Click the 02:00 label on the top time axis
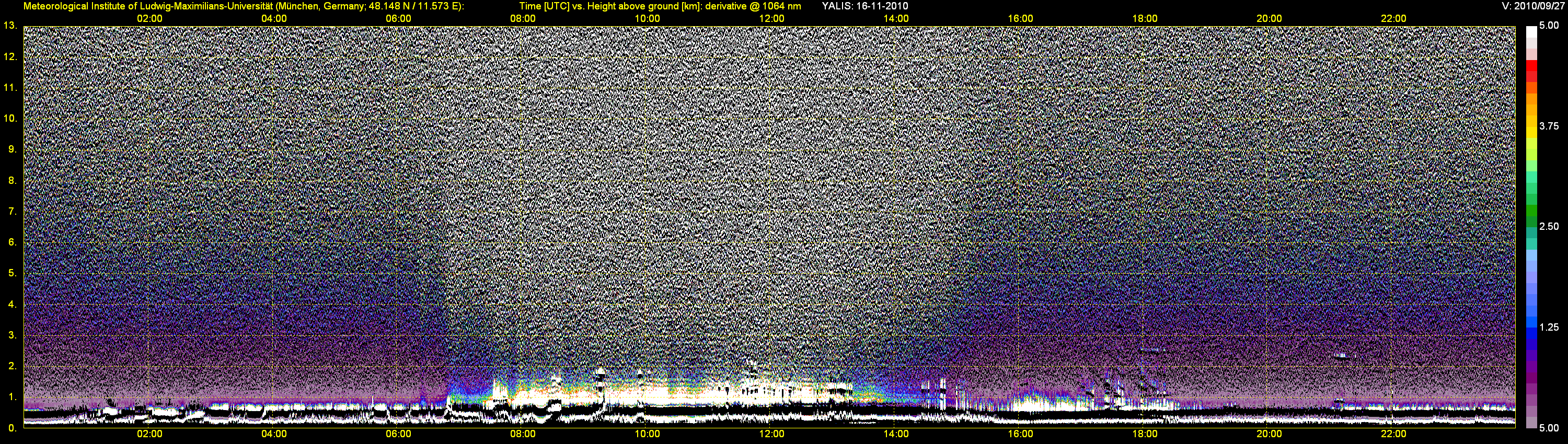The width and height of the screenshot is (1568, 444). pos(149,19)
